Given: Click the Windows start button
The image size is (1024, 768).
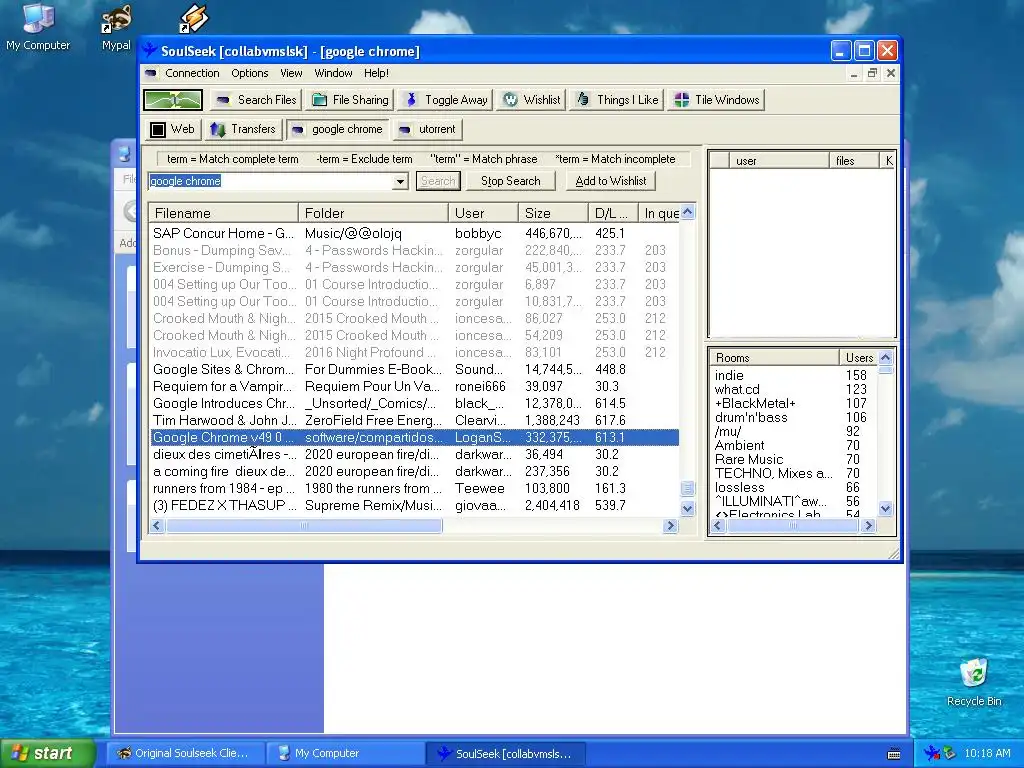Looking at the screenshot, I should 47,753.
